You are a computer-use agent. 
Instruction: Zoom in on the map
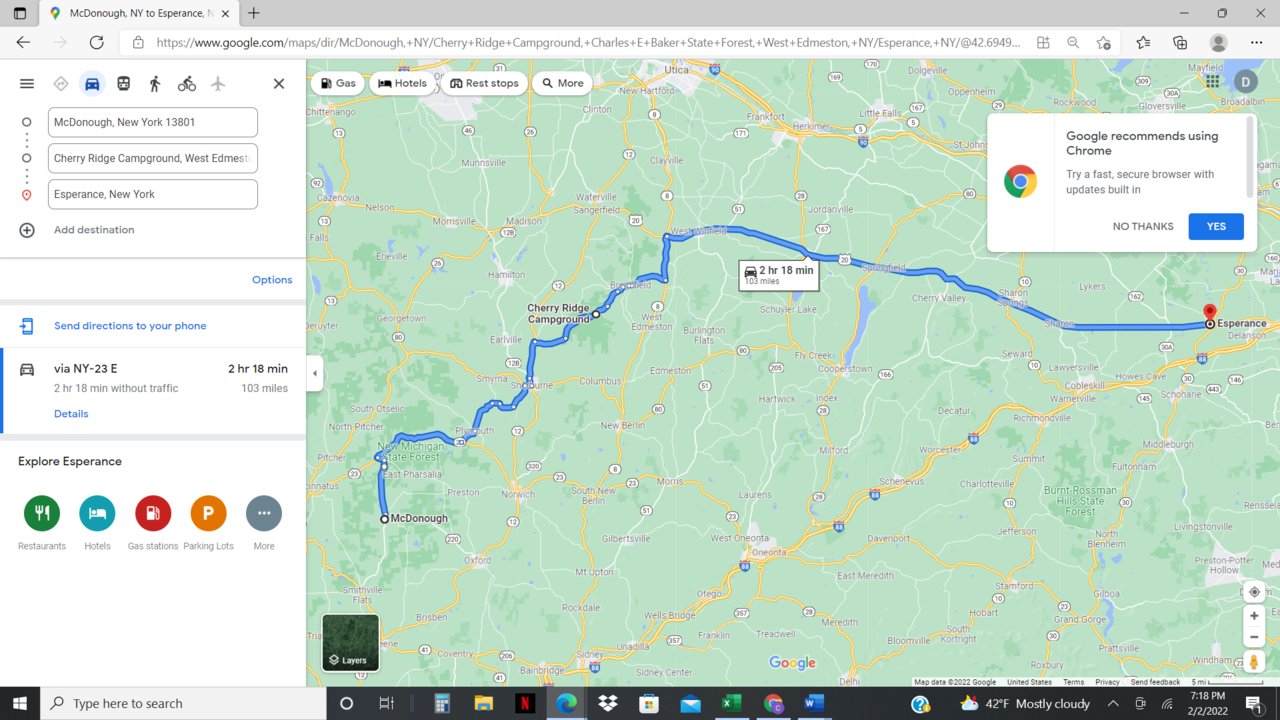click(x=1254, y=616)
